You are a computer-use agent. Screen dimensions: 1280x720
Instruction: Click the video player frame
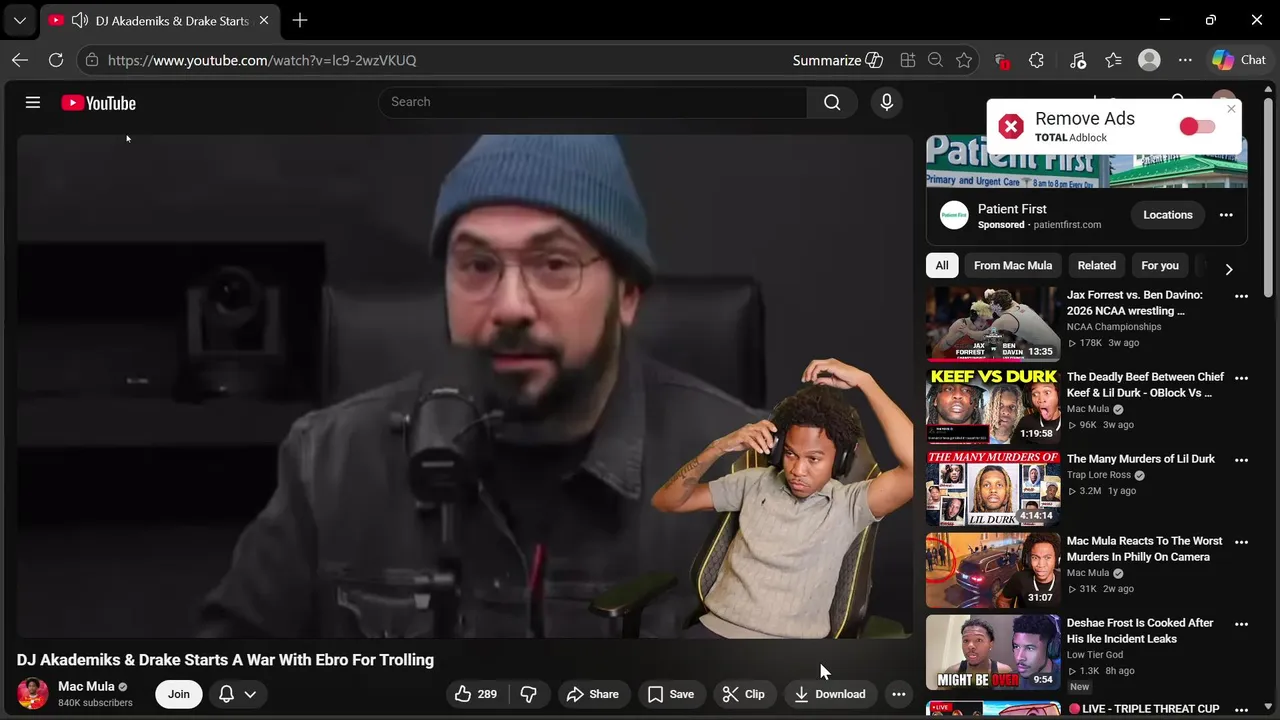(464, 386)
